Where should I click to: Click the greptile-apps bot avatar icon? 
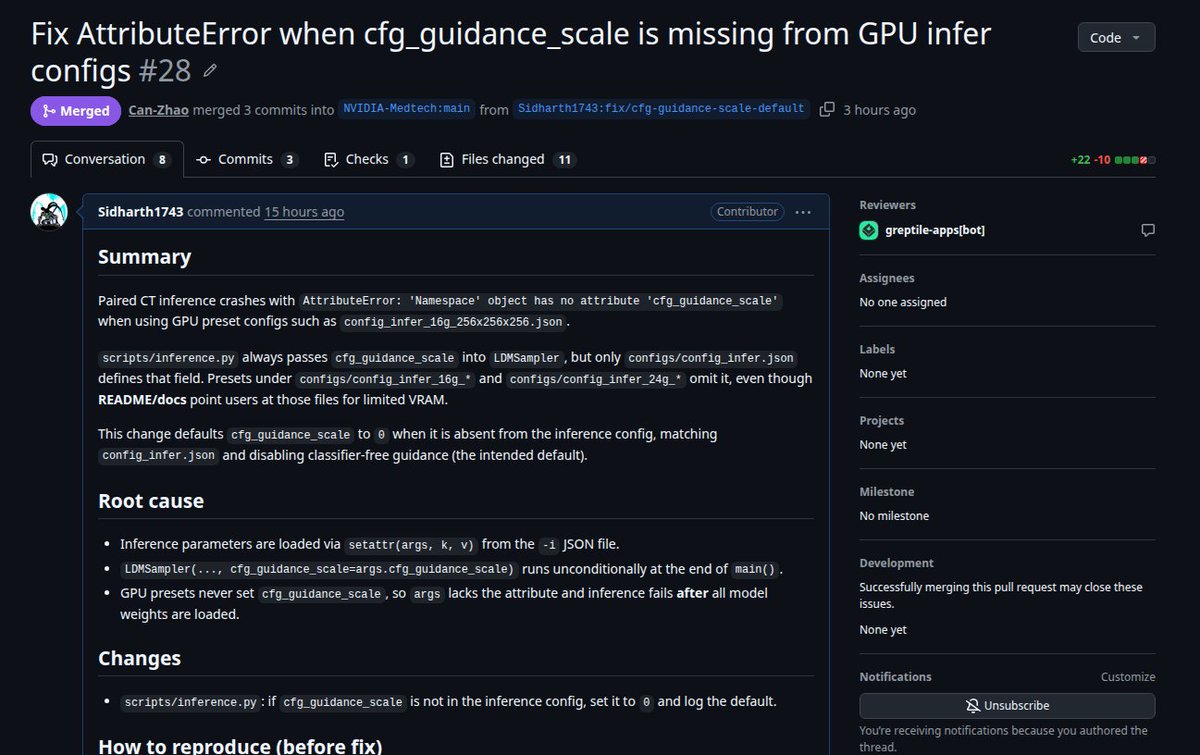869,230
